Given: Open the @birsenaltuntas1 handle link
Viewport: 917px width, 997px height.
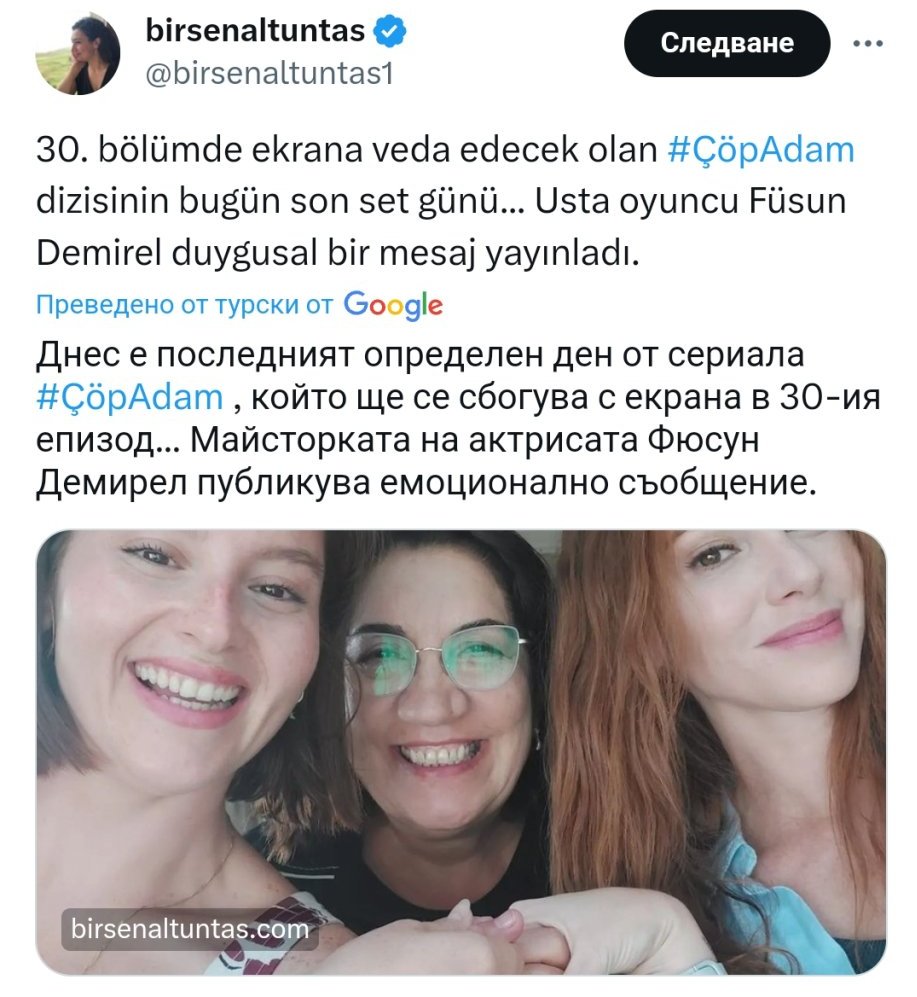Looking at the screenshot, I should tap(270, 74).
